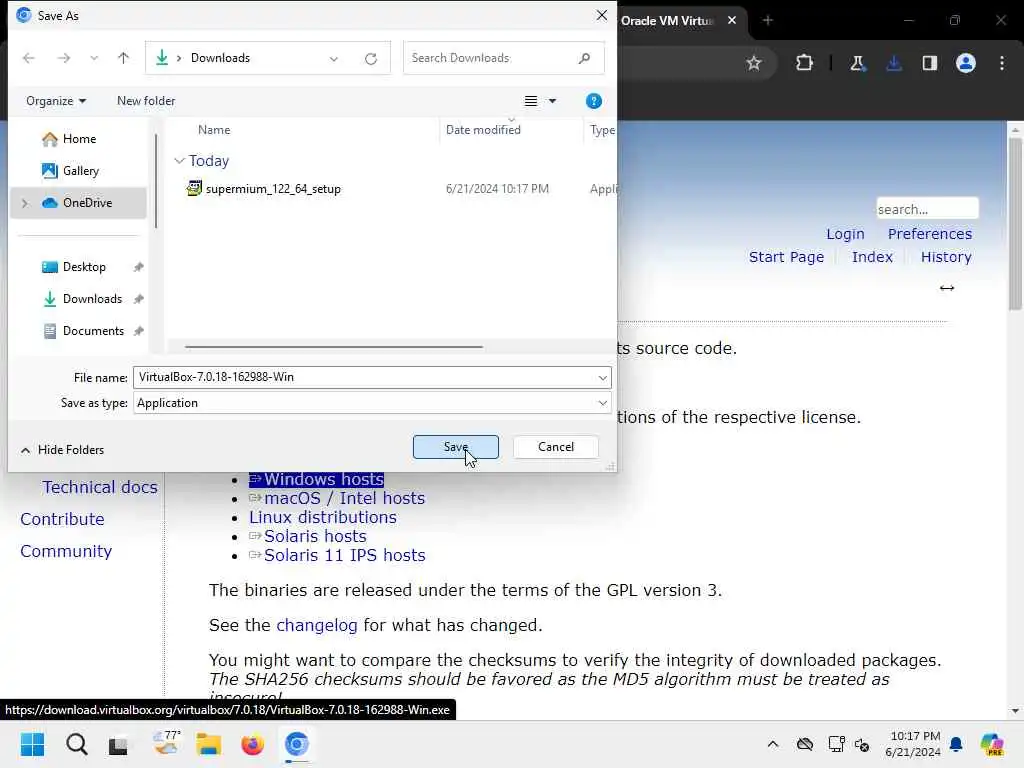Image resolution: width=1024 pixels, height=768 pixels.
Task: Expand the address bar path dropdown
Action: tap(334, 59)
